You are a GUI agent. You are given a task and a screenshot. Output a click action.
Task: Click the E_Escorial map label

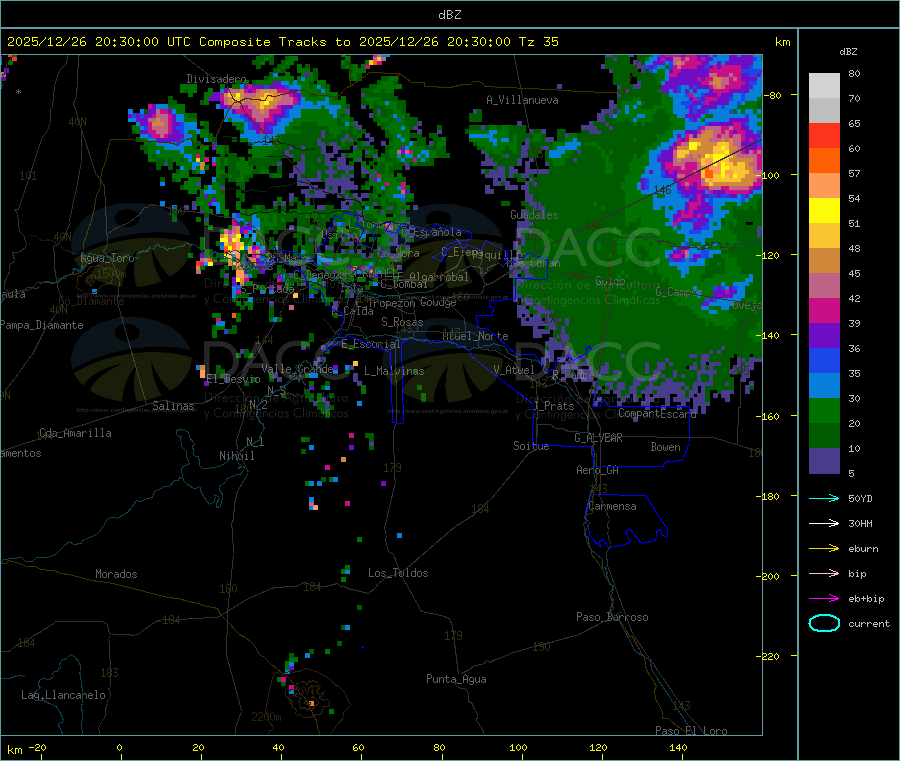371,344
